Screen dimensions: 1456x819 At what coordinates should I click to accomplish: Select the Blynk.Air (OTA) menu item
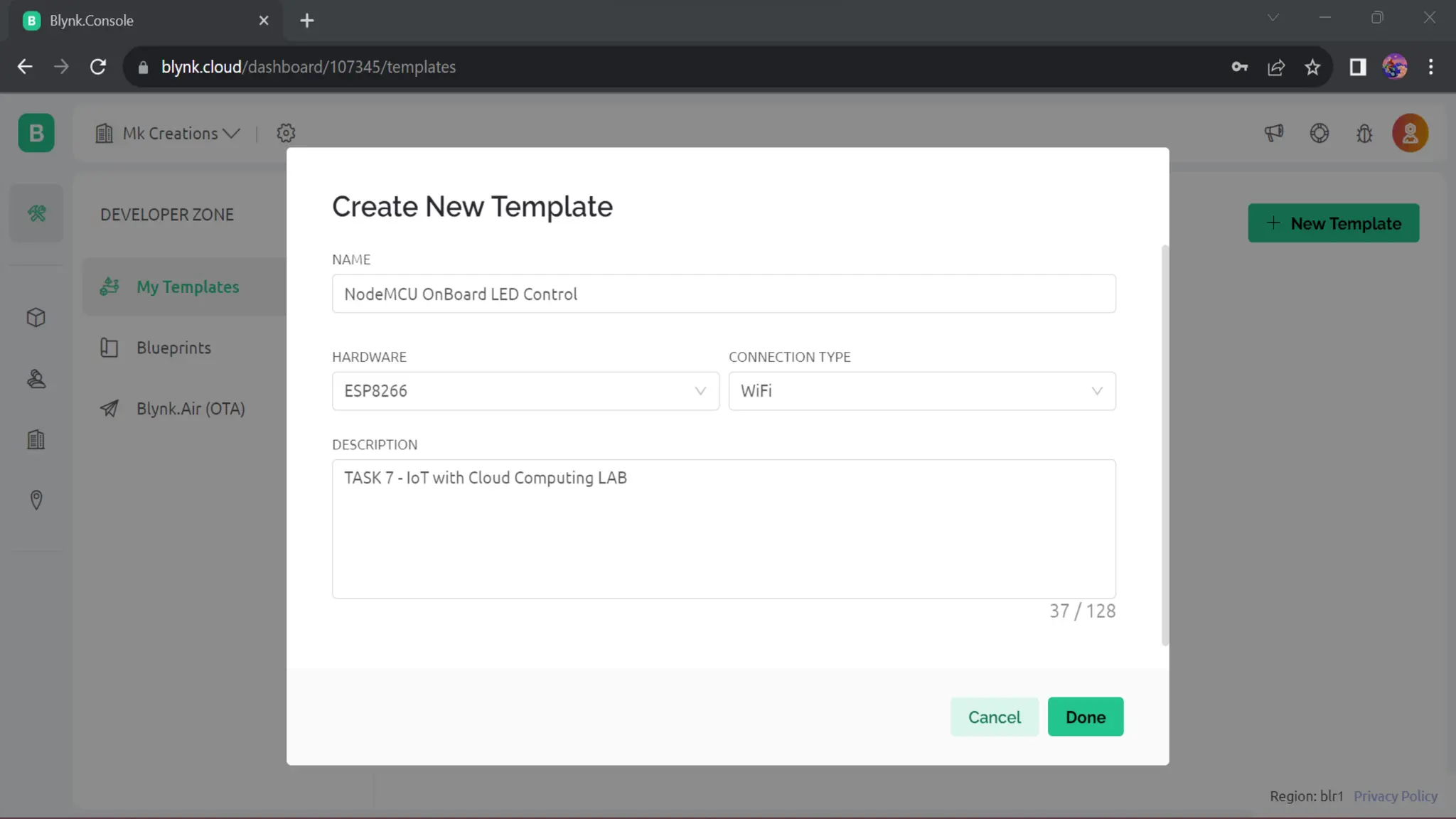pos(190,409)
